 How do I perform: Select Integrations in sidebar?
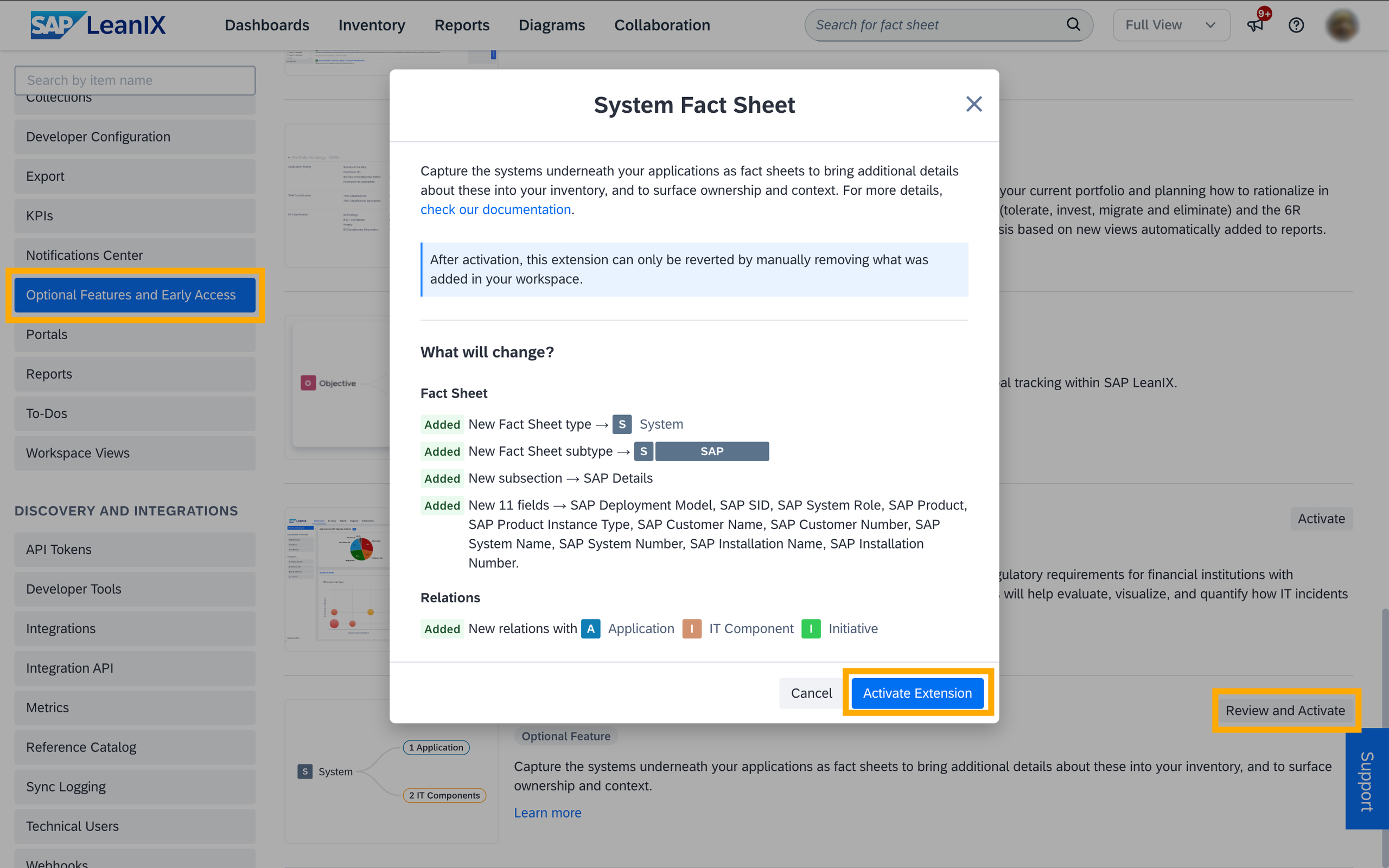pyautogui.click(x=135, y=629)
